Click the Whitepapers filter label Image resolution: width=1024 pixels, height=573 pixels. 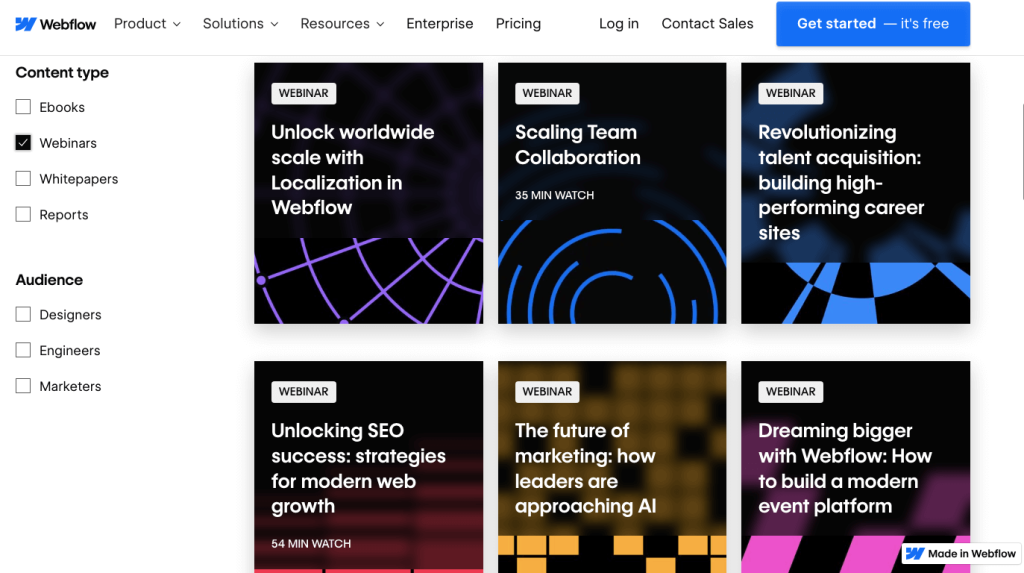coord(78,179)
